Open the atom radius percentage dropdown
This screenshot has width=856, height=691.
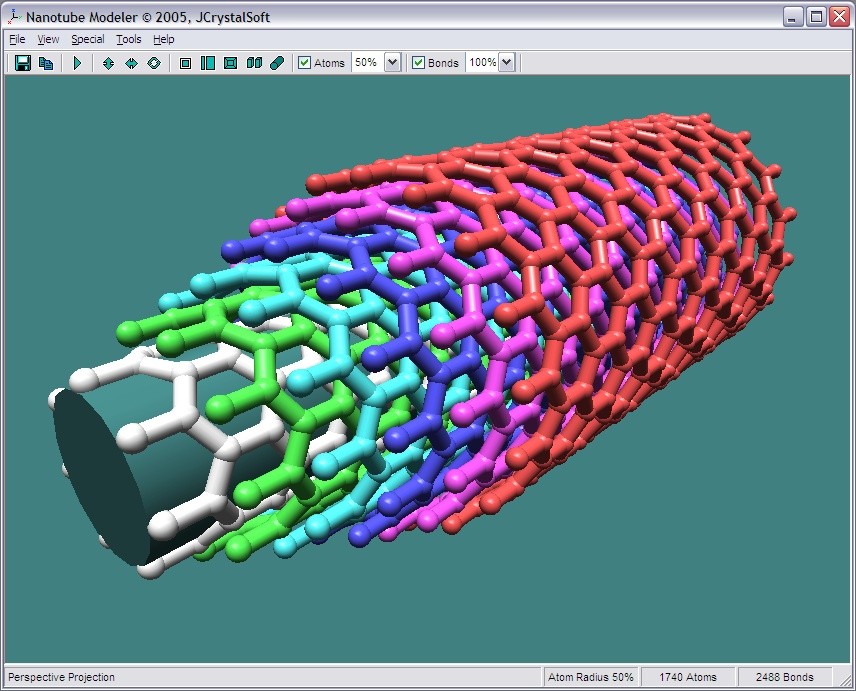(x=395, y=62)
